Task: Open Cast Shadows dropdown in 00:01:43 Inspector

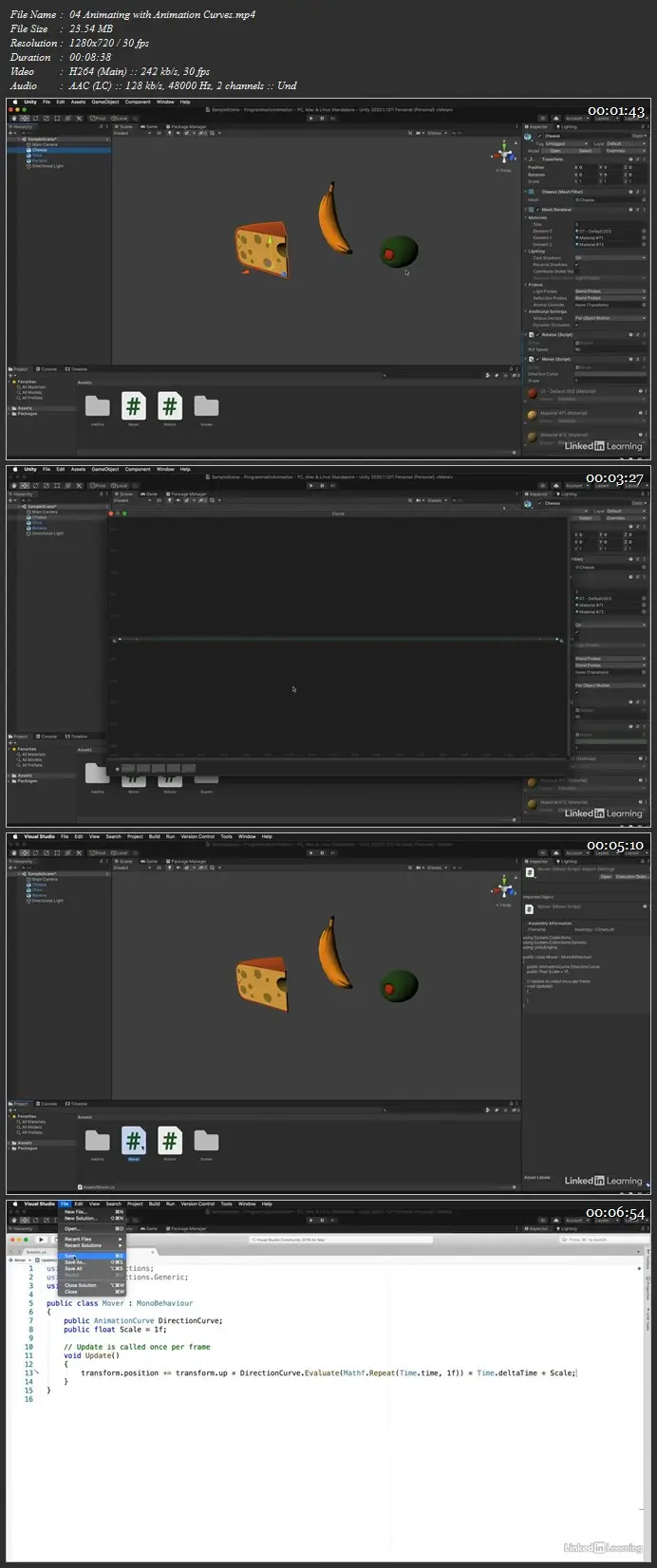Action: pyautogui.click(x=610, y=257)
